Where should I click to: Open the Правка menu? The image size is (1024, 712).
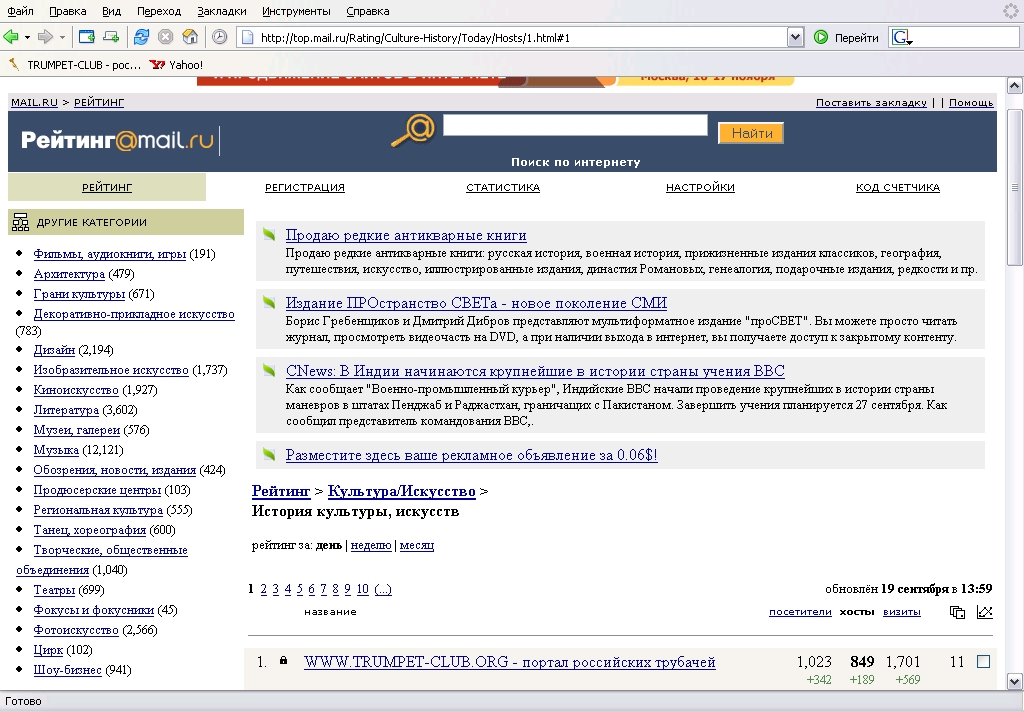67,11
